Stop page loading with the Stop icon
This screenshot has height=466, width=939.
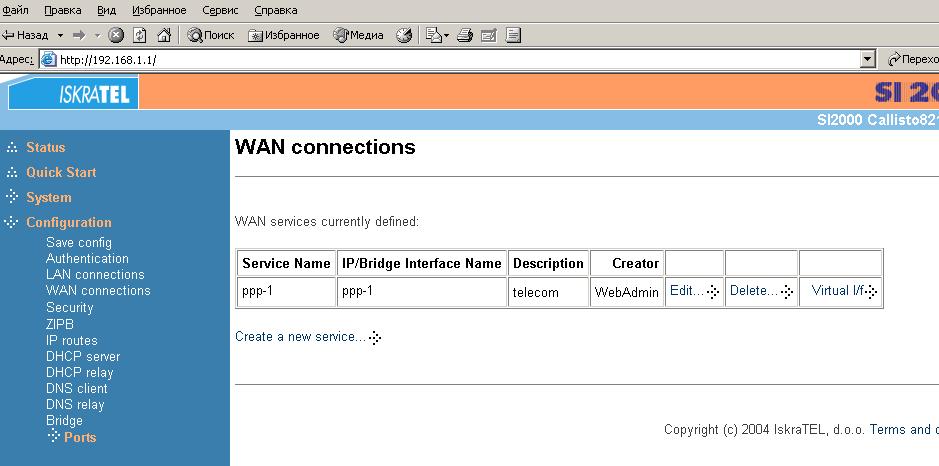pyautogui.click(x=116, y=35)
